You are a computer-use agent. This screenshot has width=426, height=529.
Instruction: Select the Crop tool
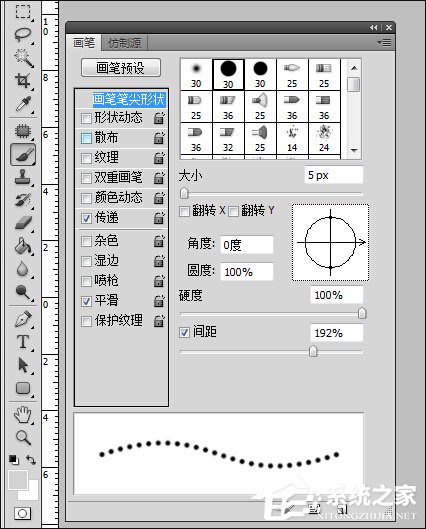pyautogui.click(x=23, y=81)
